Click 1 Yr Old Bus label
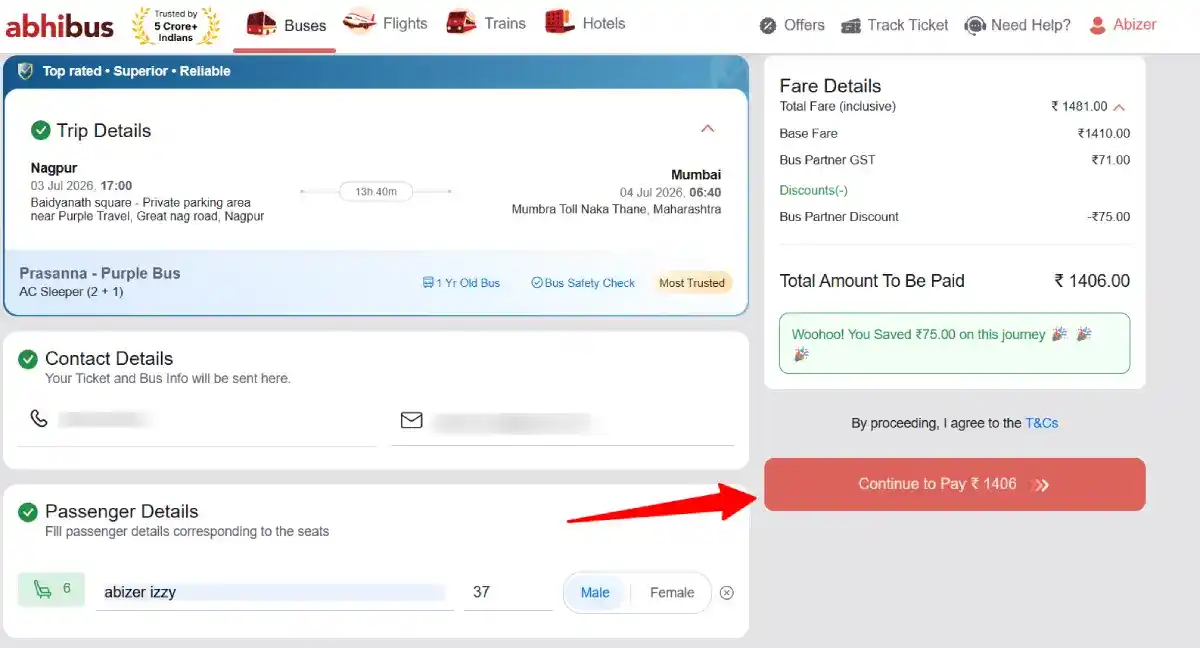The image size is (1200, 648). (x=468, y=283)
